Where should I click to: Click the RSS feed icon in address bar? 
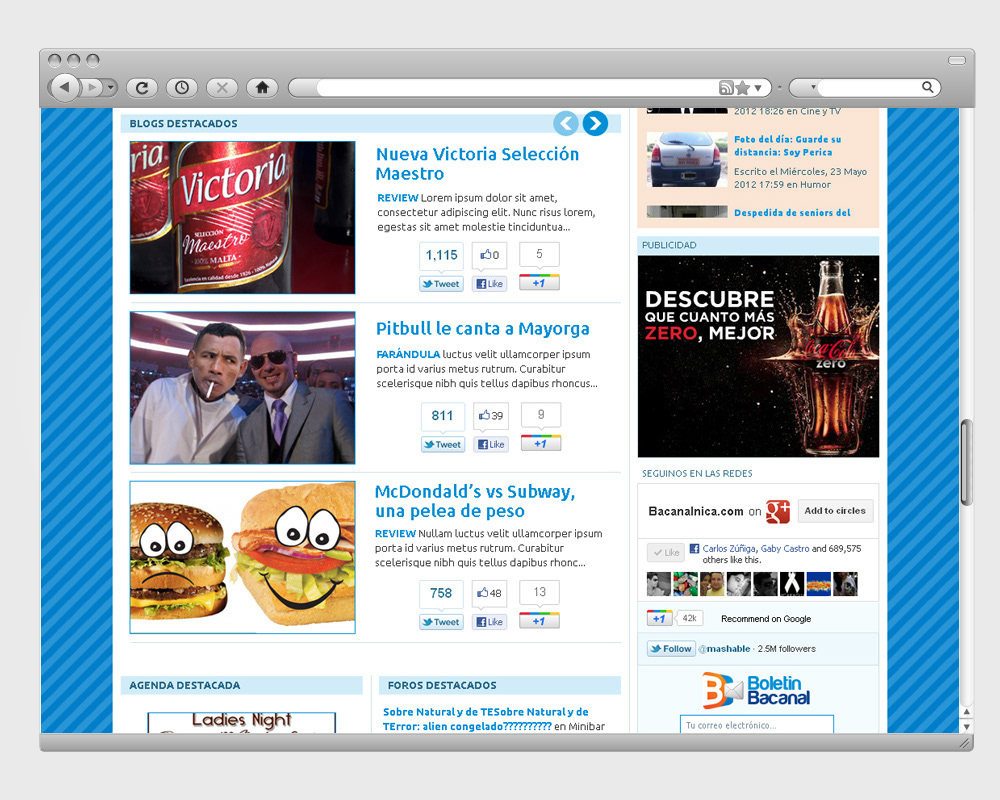[726, 87]
